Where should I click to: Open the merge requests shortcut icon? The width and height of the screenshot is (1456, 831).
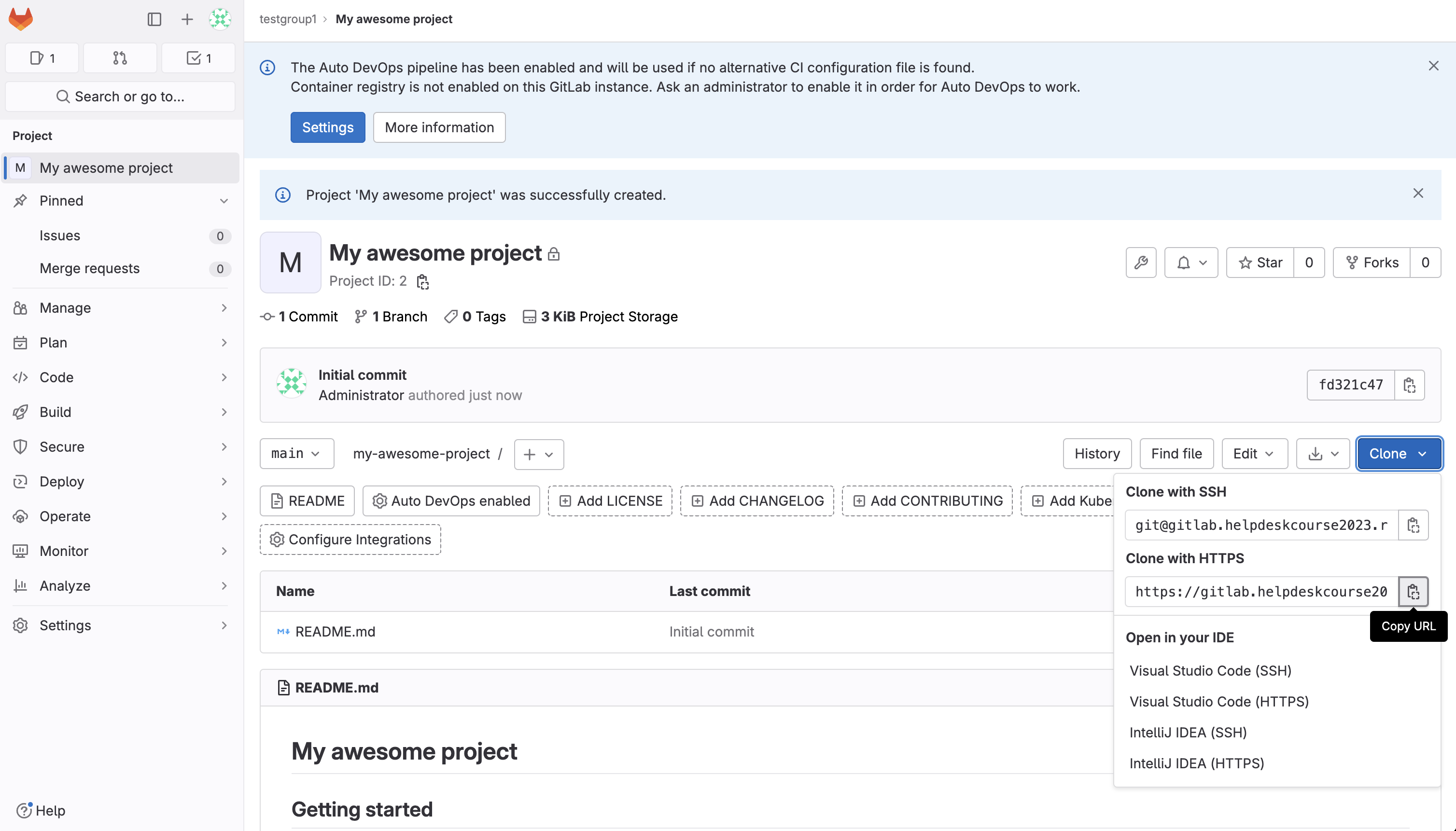120,57
